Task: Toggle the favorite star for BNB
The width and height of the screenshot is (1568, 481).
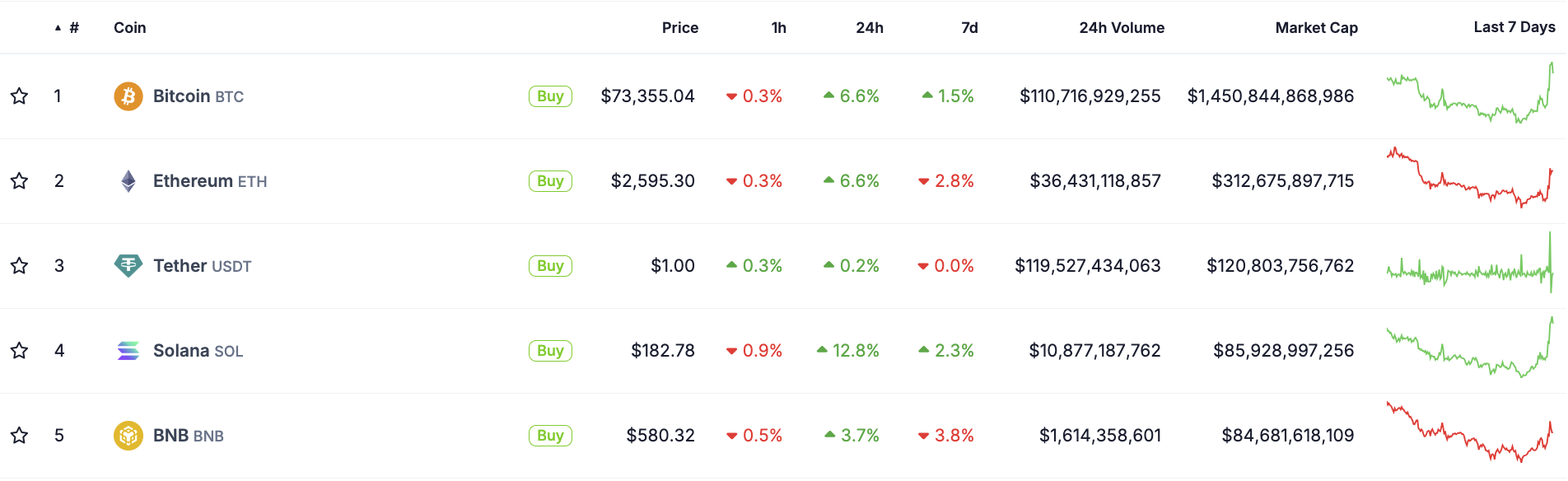Action: (x=18, y=435)
